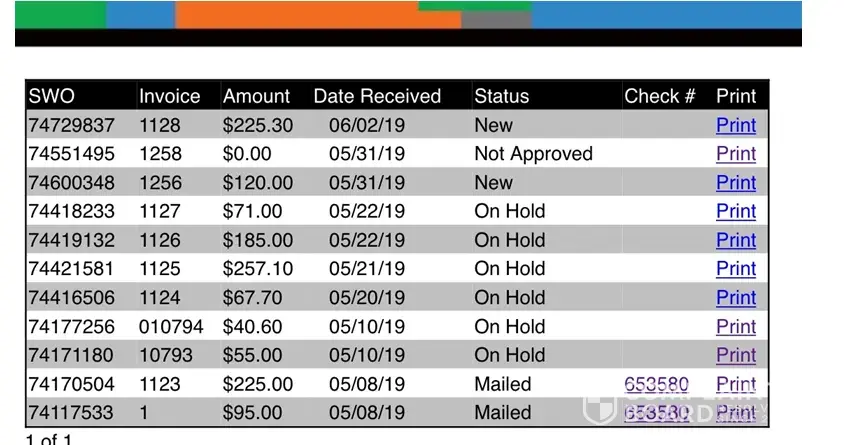The height and width of the screenshot is (445, 844).
Task: Click the Check # column header
Action: click(x=659, y=97)
